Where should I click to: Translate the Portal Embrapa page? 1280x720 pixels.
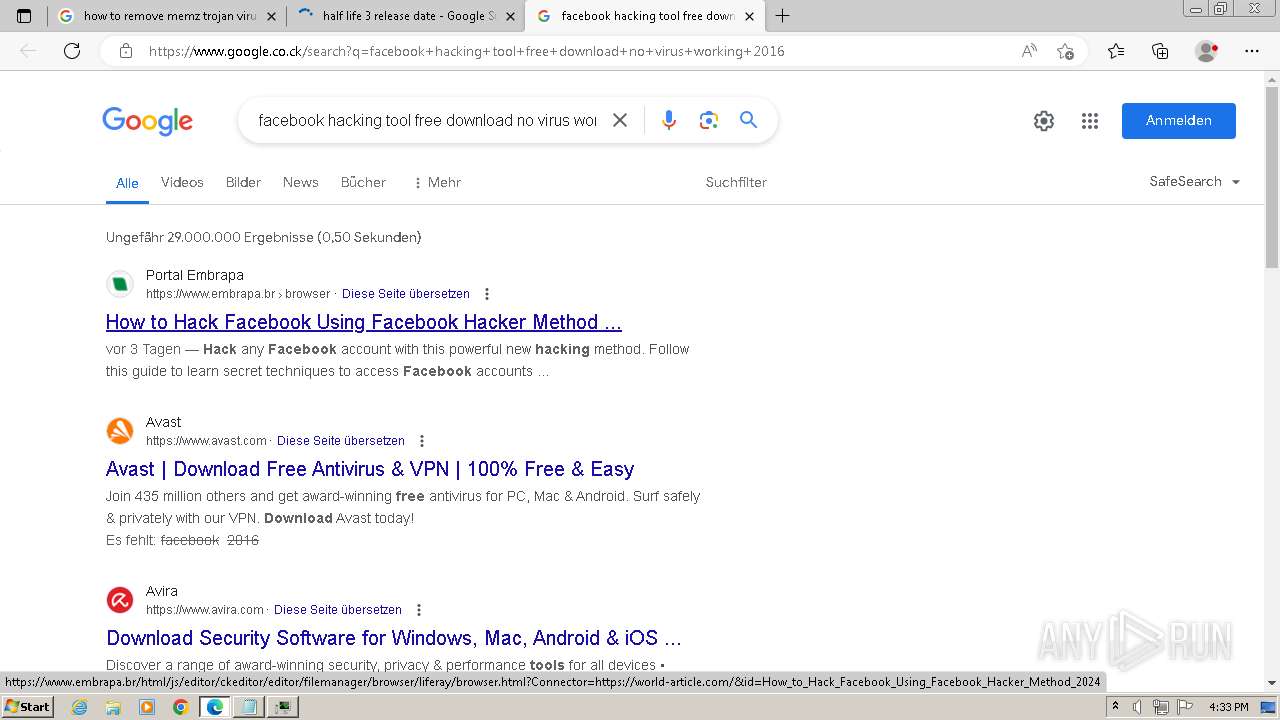click(406, 294)
